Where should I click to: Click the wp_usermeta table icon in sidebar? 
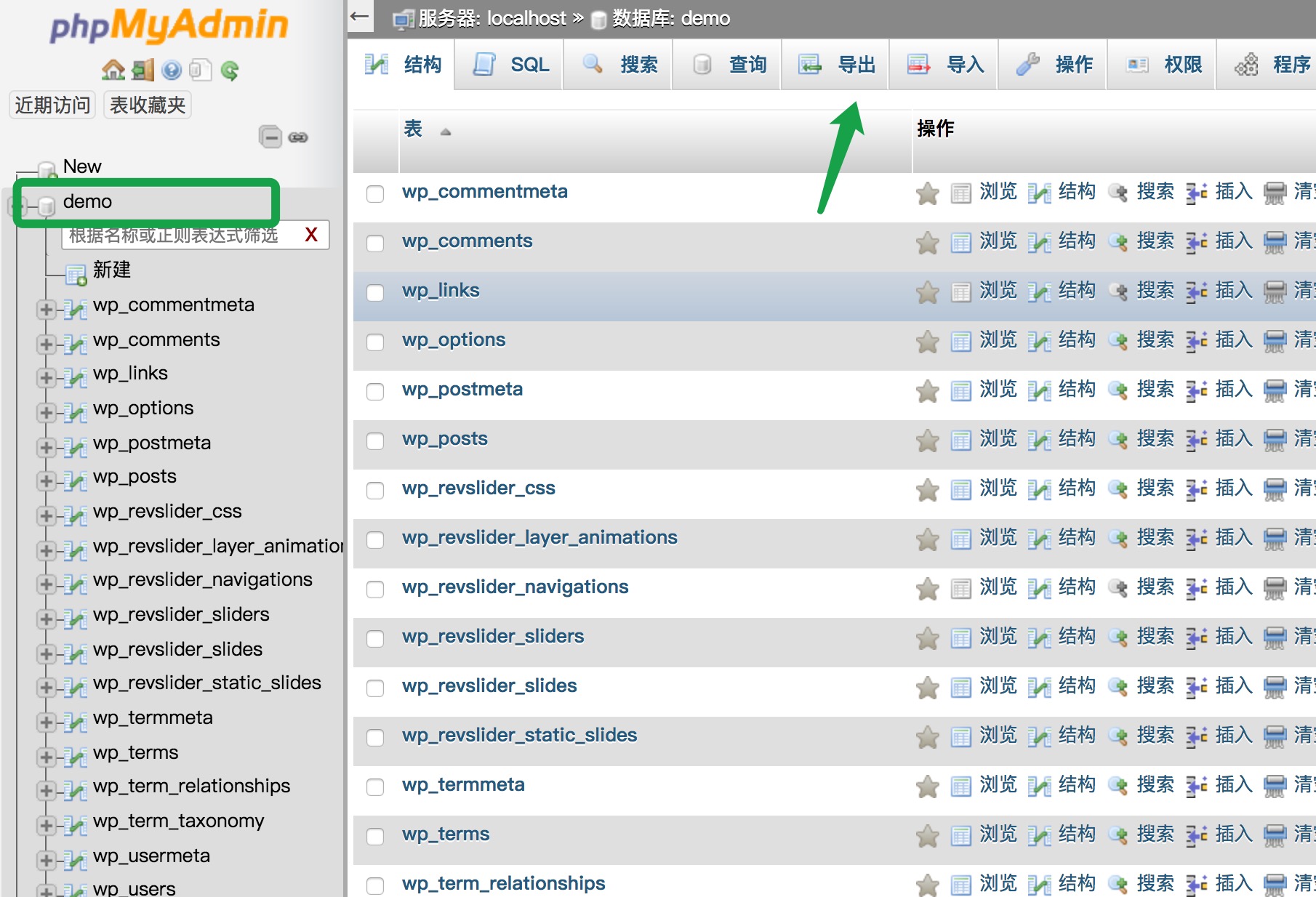coord(75,861)
